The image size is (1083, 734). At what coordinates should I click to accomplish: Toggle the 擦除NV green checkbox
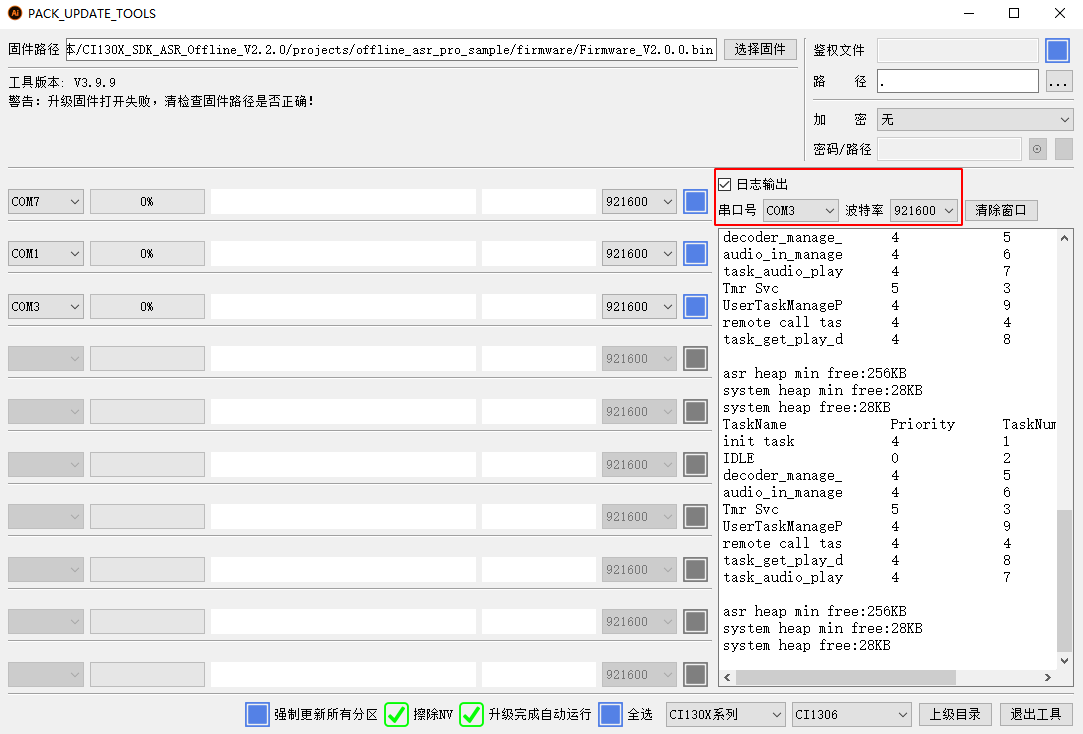397,714
